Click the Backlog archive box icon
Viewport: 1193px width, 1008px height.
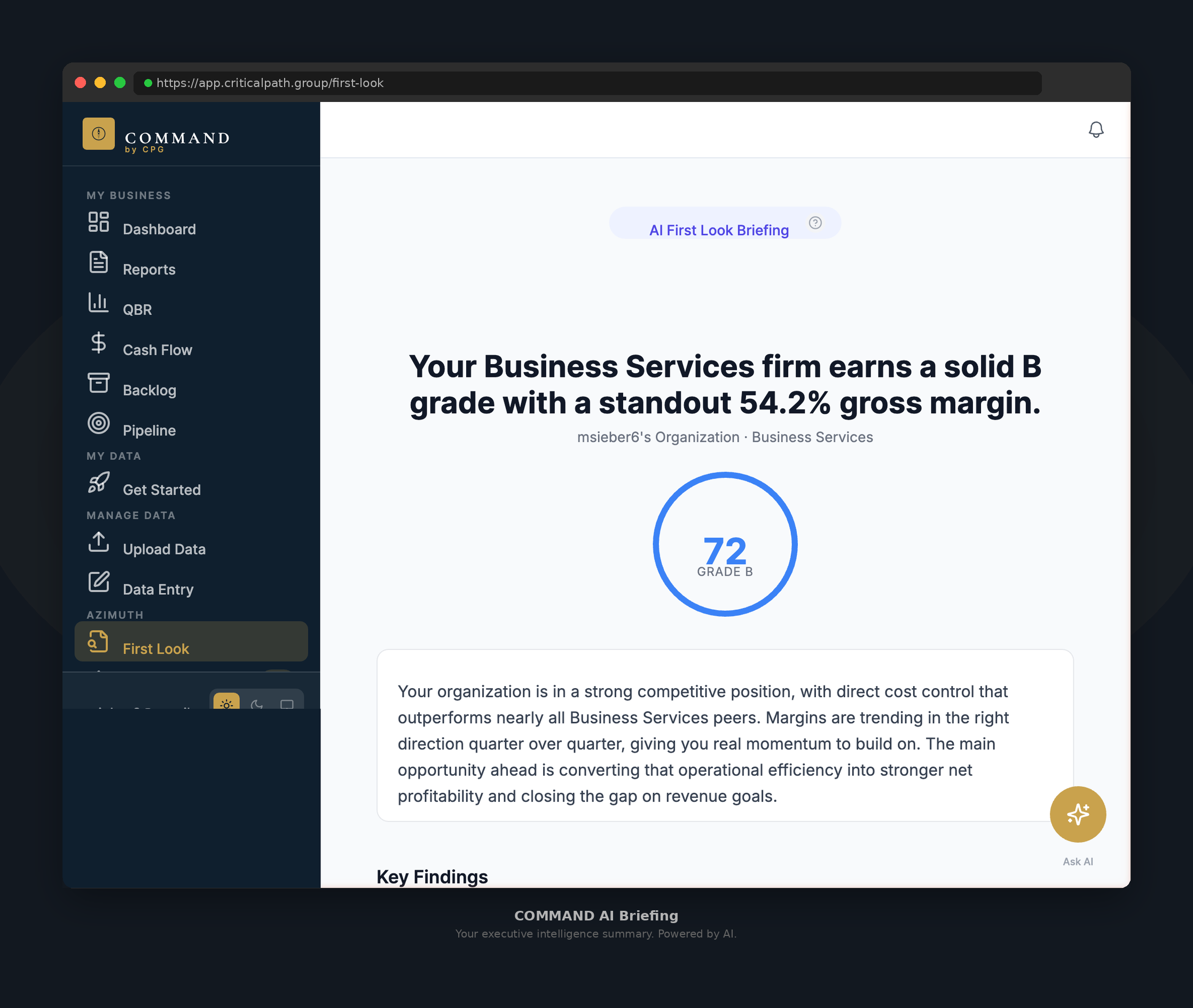(98, 383)
